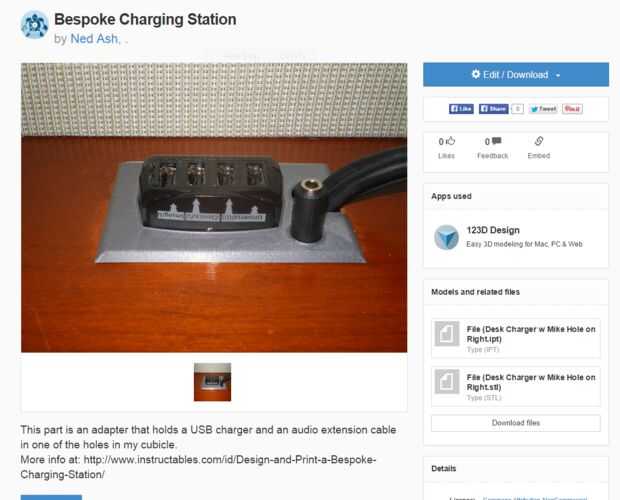This screenshot has width=620, height=500.
Task: Click the Pinterest Pin it button
Action: click(x=573, y=109)
